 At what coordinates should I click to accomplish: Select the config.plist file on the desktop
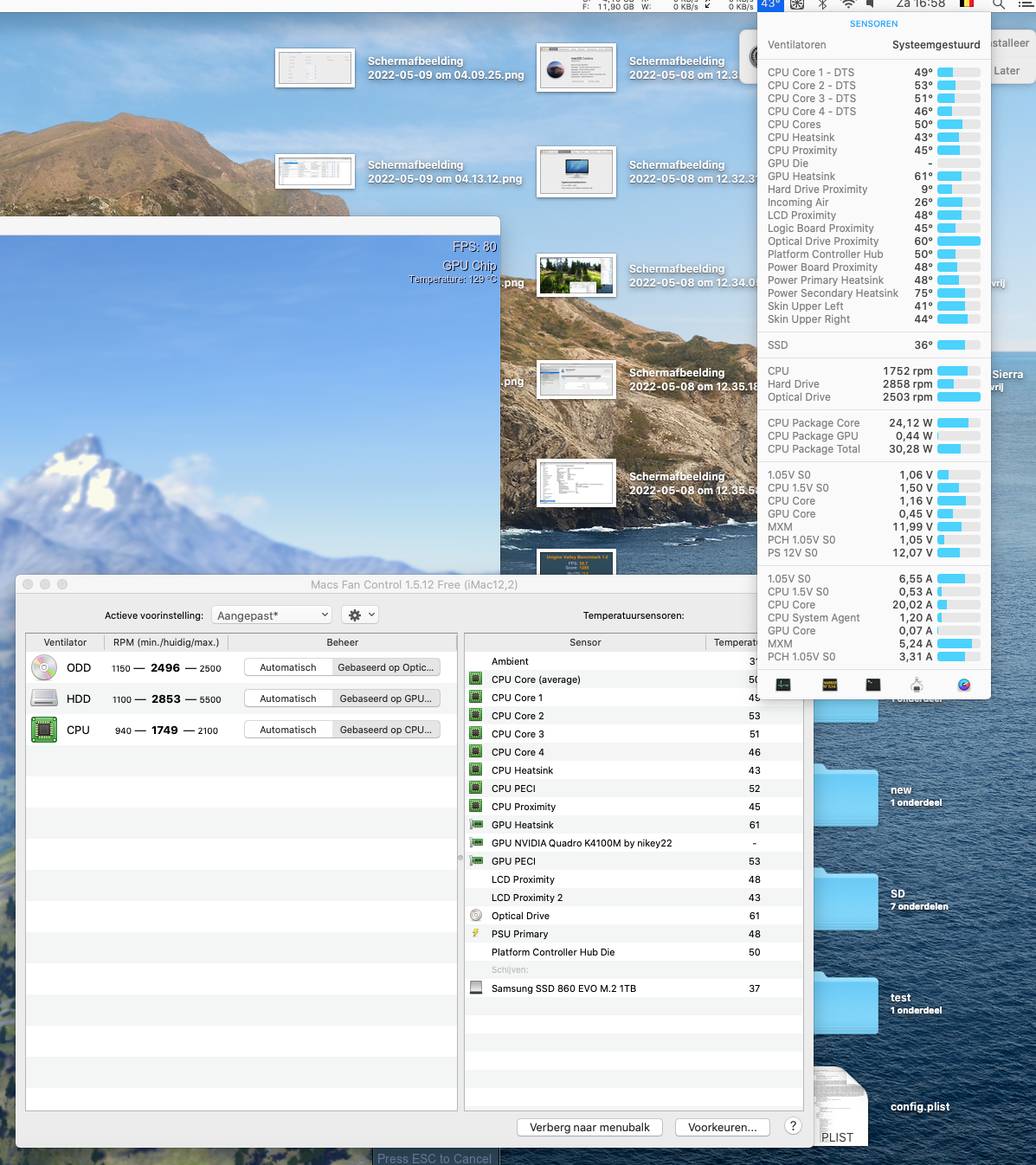[x=840, y=1107]
